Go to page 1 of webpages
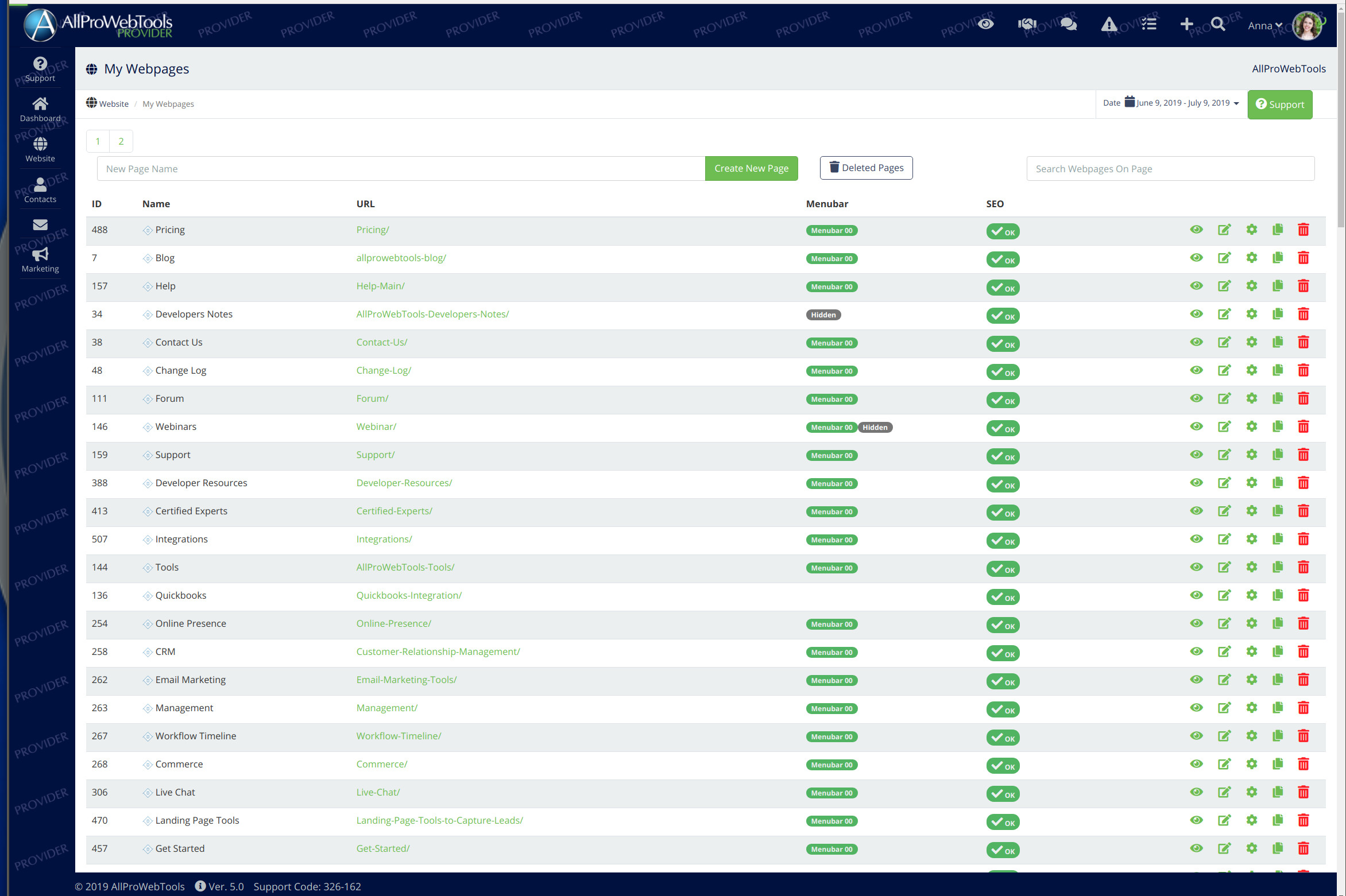Viewport: 1346px width, 896px height. click(x=98, y=141)
